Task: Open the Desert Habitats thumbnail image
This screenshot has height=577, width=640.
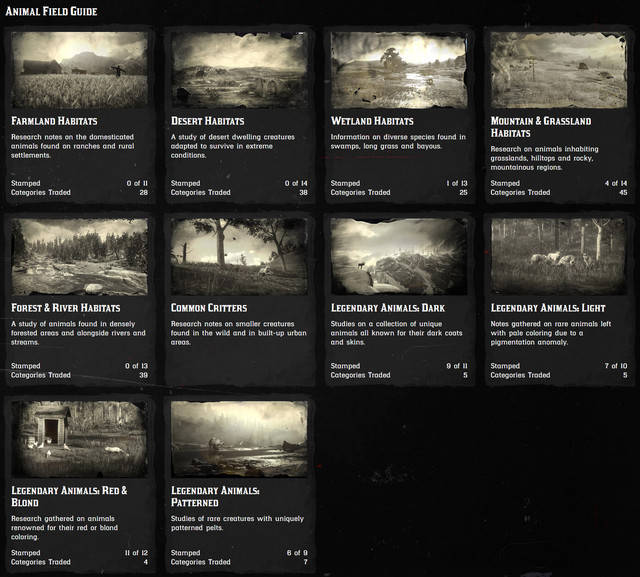Action: click(x=239, y=70)
